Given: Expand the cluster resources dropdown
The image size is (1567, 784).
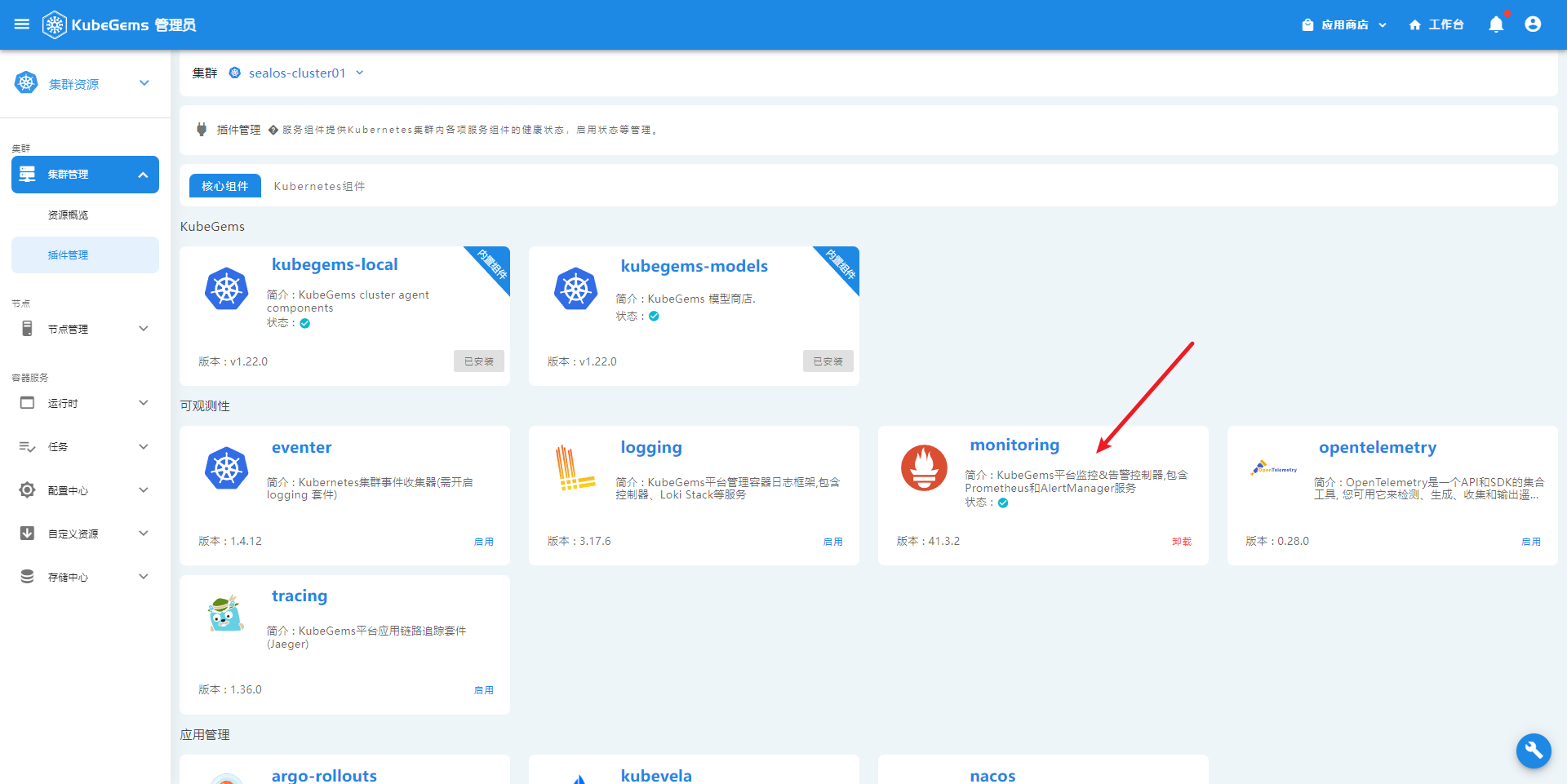Looking at the screenshot, I should click(144, 82).
